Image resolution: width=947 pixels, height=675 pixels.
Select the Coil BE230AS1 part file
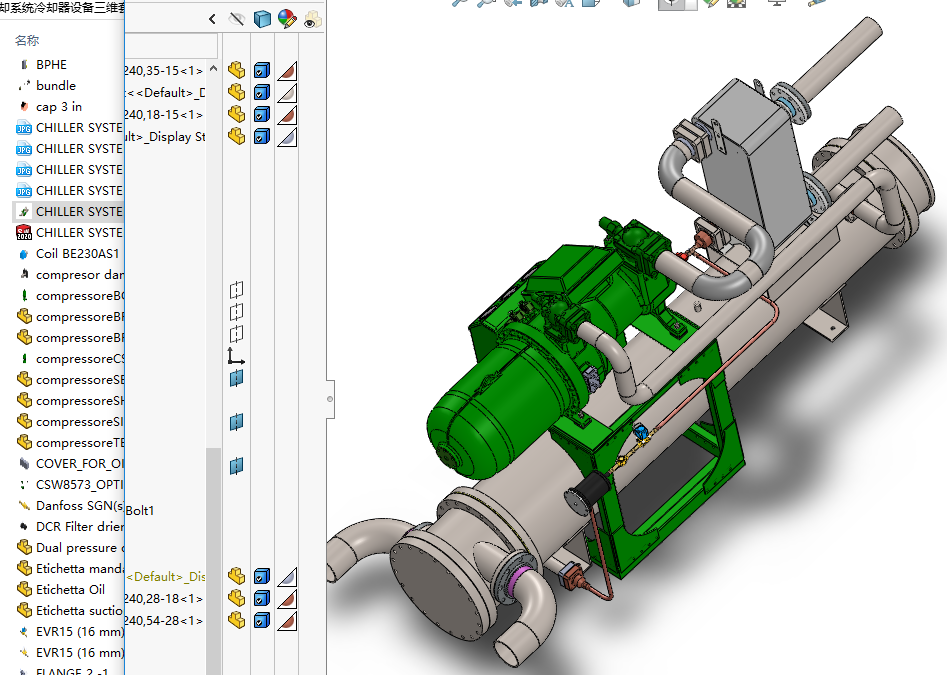77,253
